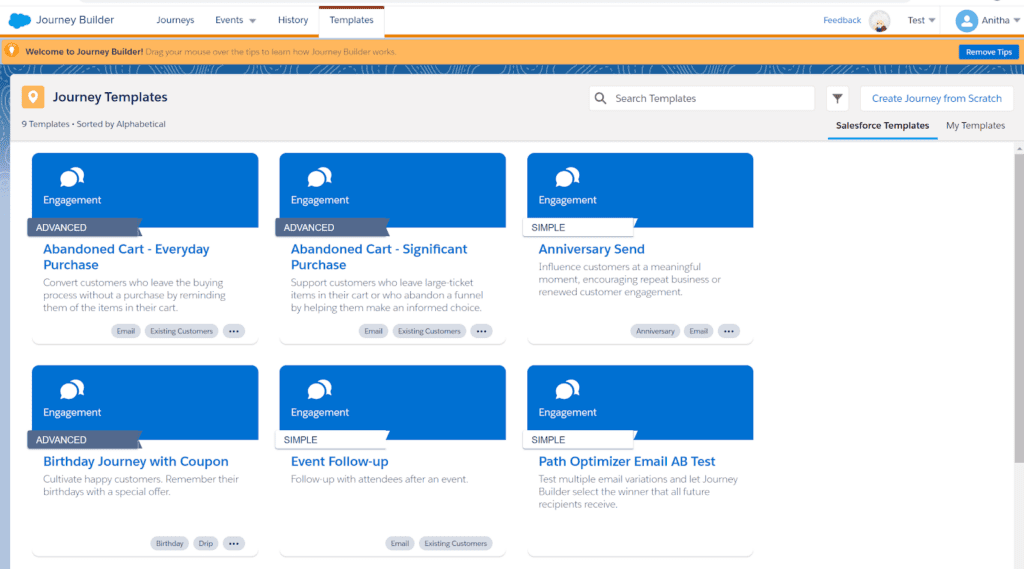
Task: Show more tags on Birthday Journey card
Action: [x=234, y=543]
